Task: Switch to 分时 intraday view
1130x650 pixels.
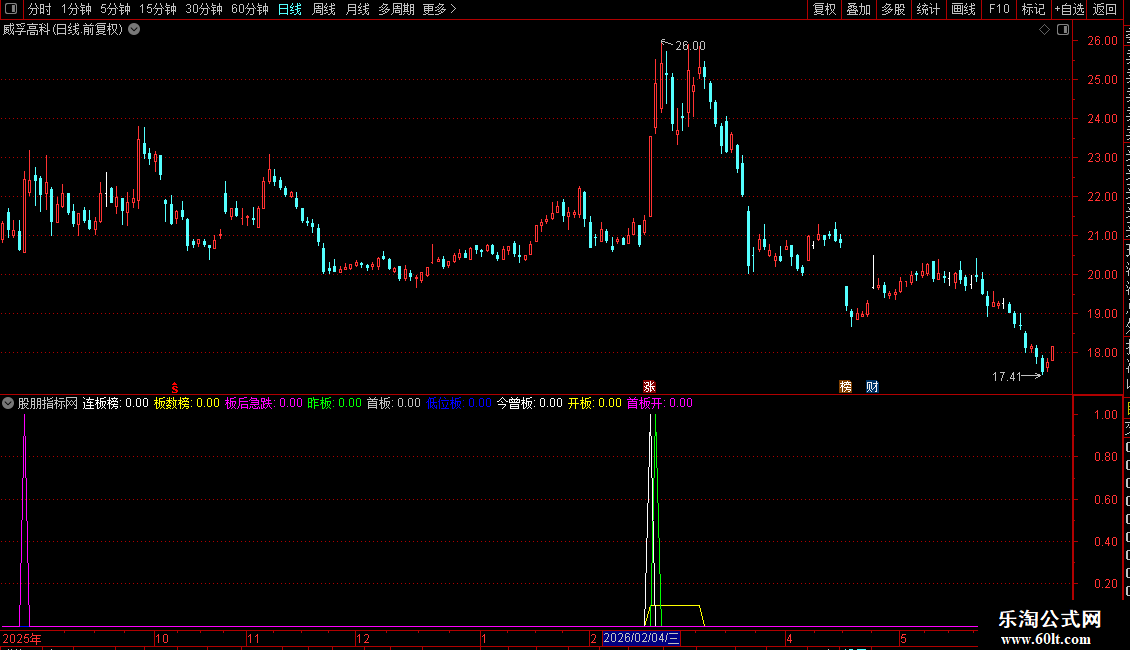Action: 40,9
